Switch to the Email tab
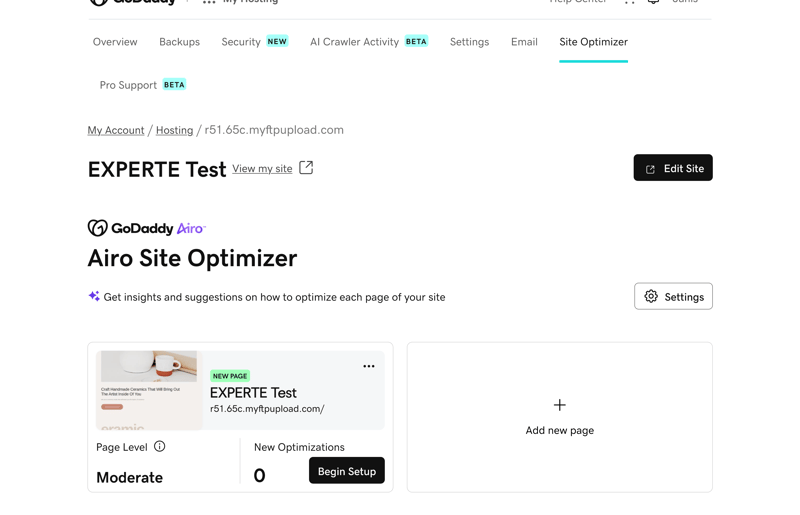 pyautogui.click(x=524, y=42)
